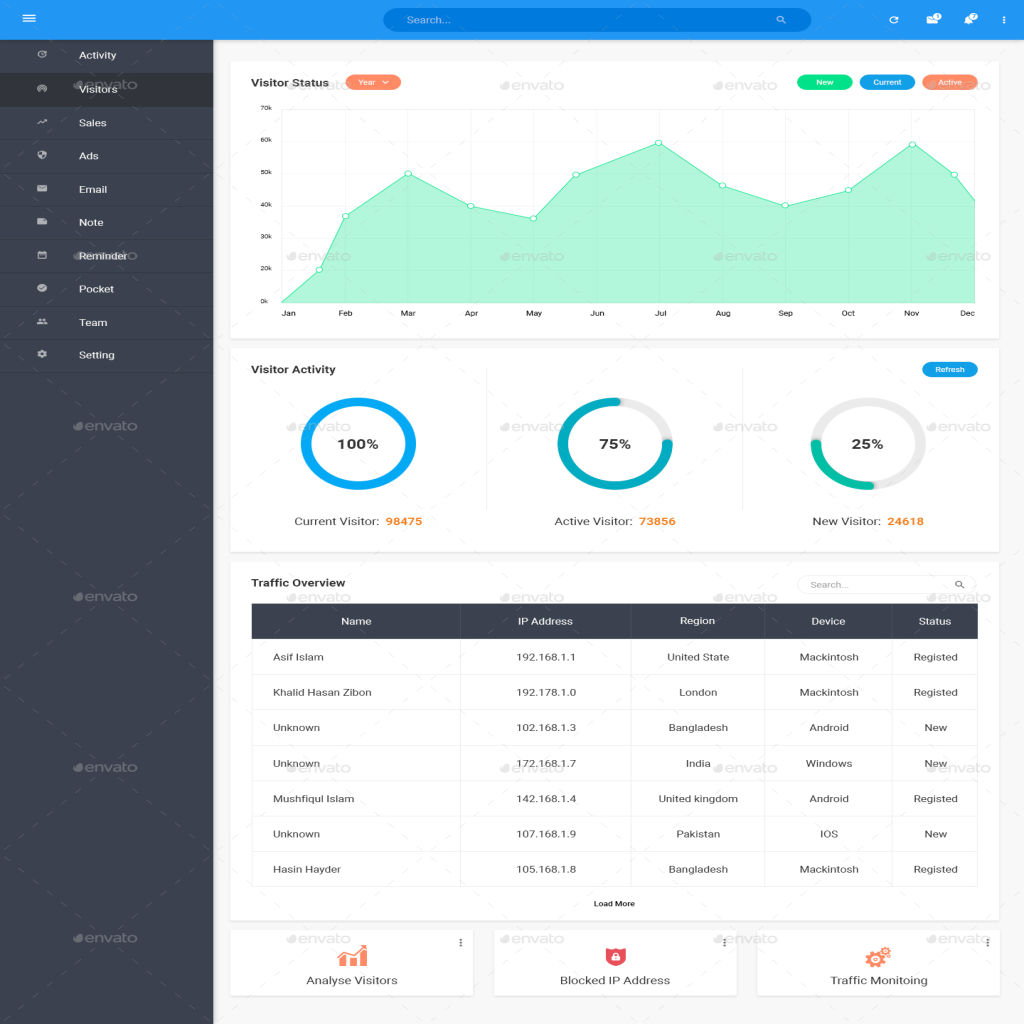Expand the Analyse Visitors card options menu

461,942
